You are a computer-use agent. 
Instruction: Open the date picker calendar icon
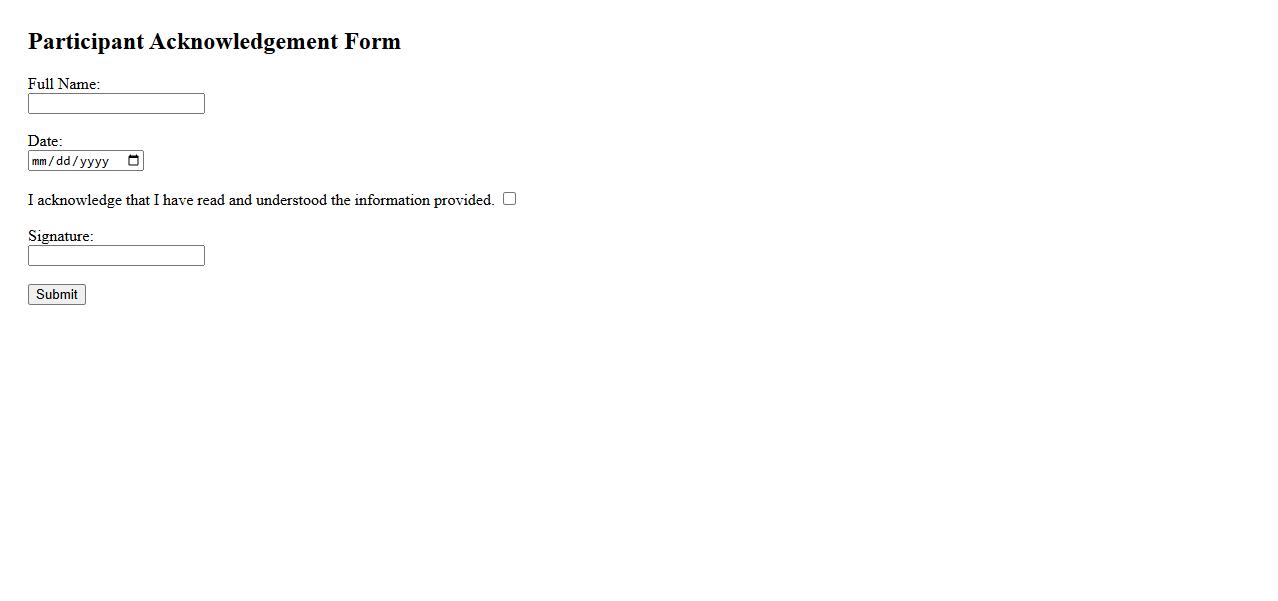click(134, 161)
